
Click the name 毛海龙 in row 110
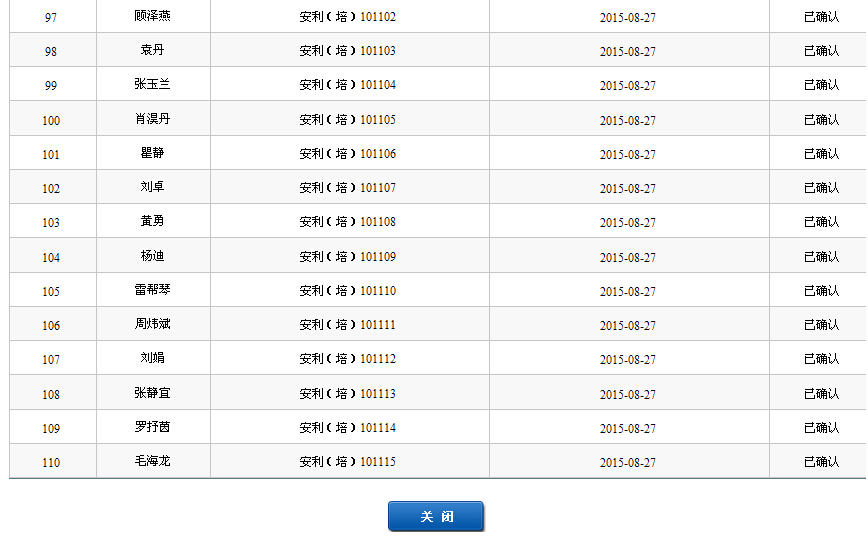pyautogui.click(x=152, y=462)
